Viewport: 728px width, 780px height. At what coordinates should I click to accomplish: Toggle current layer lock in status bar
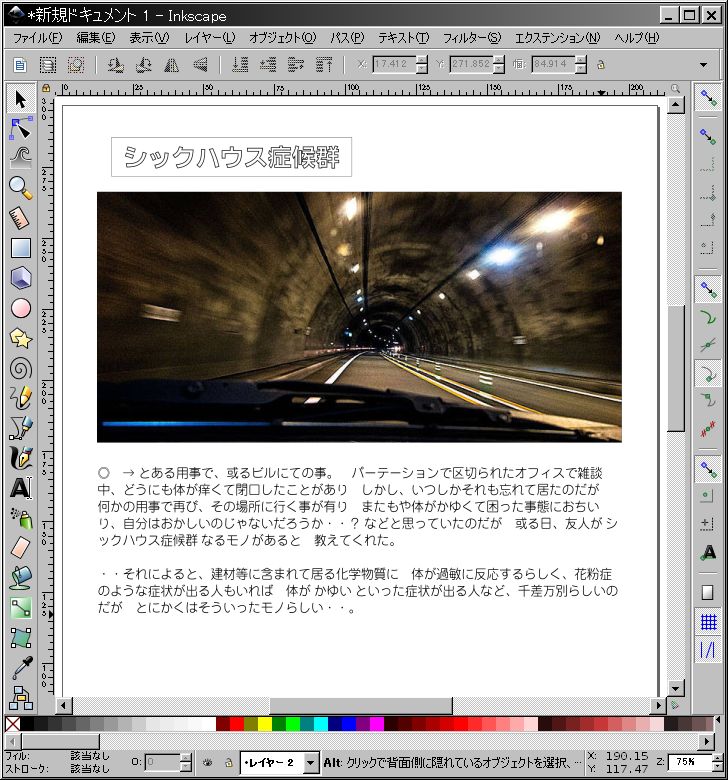[228, 762]
